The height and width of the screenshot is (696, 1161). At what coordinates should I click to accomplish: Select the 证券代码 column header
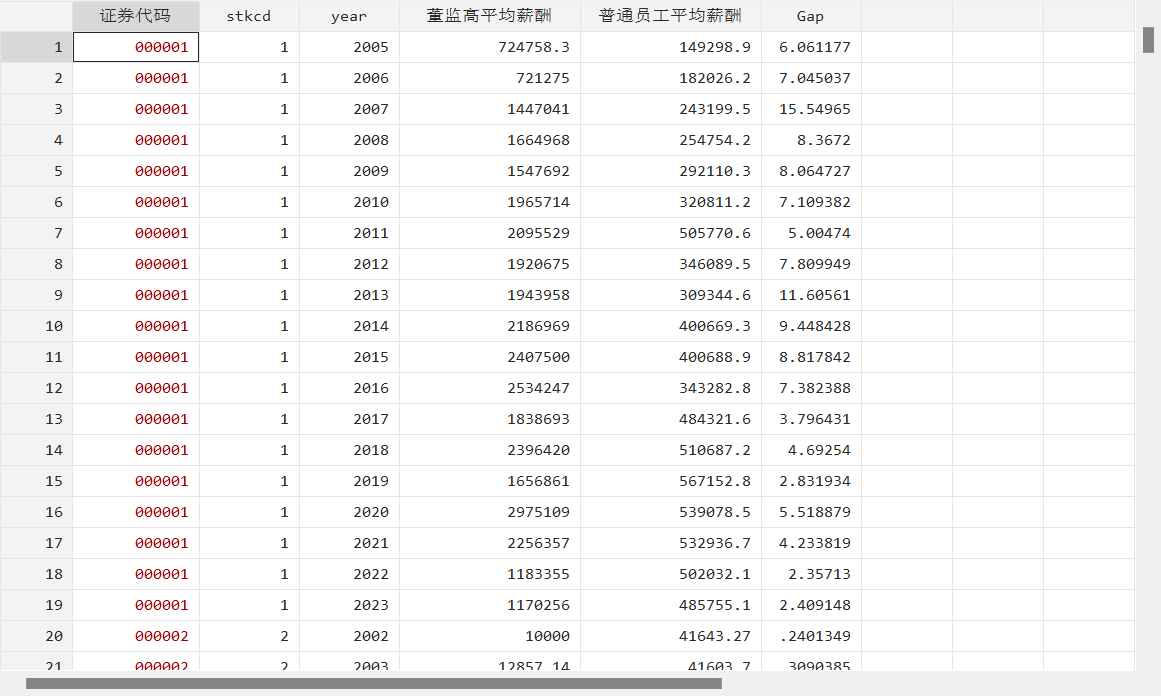point(135,16)
